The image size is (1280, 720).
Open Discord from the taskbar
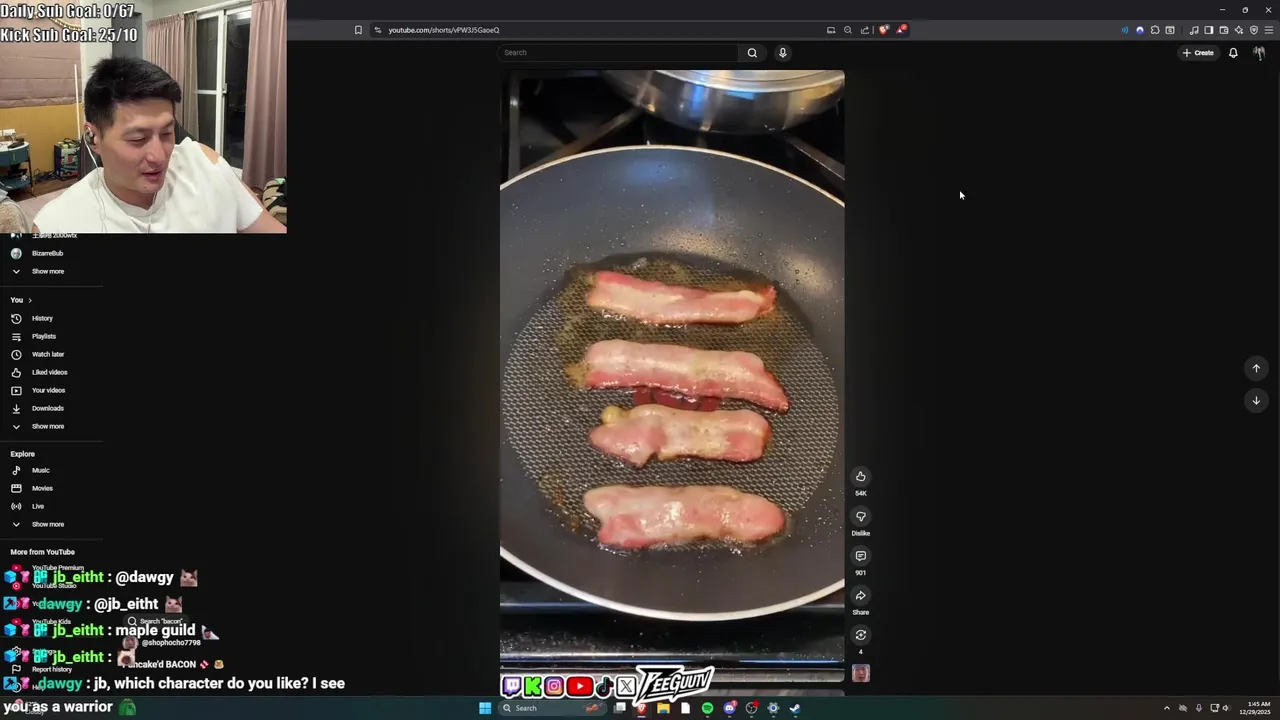pos(730,708)
